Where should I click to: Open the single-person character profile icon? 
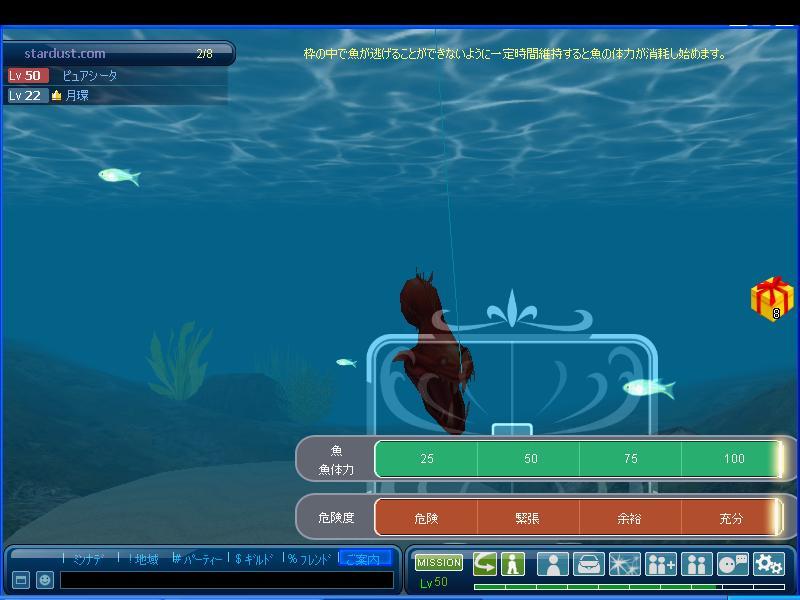(x=552, y=564)
